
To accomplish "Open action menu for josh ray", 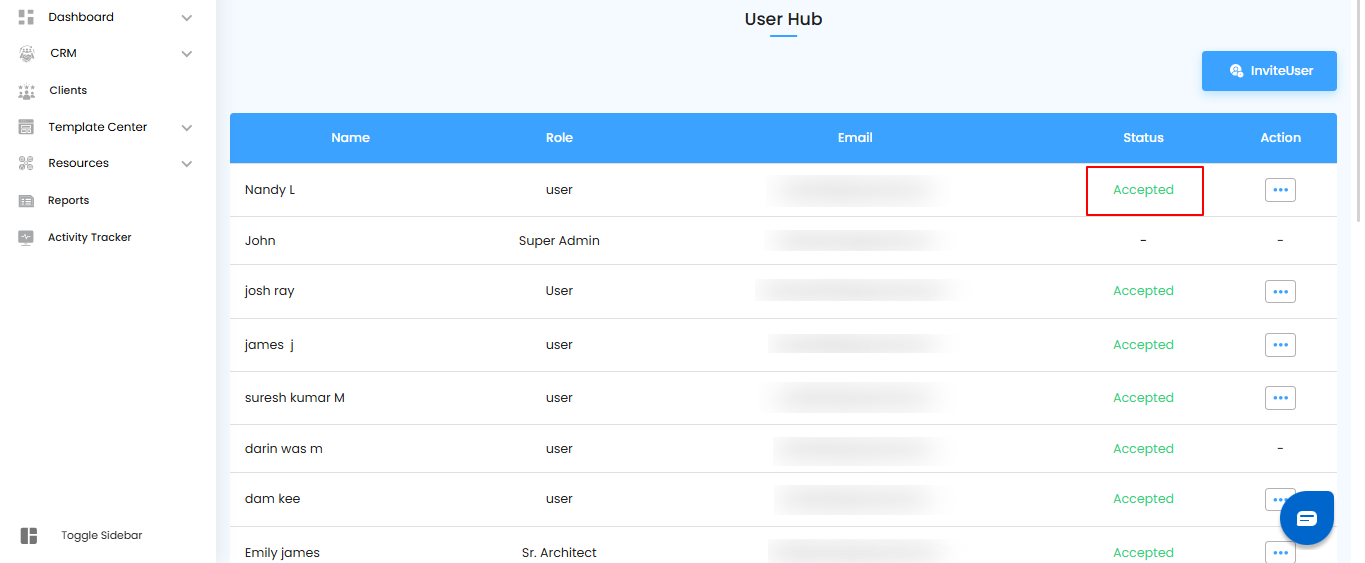I will (x=1280, y=291).
